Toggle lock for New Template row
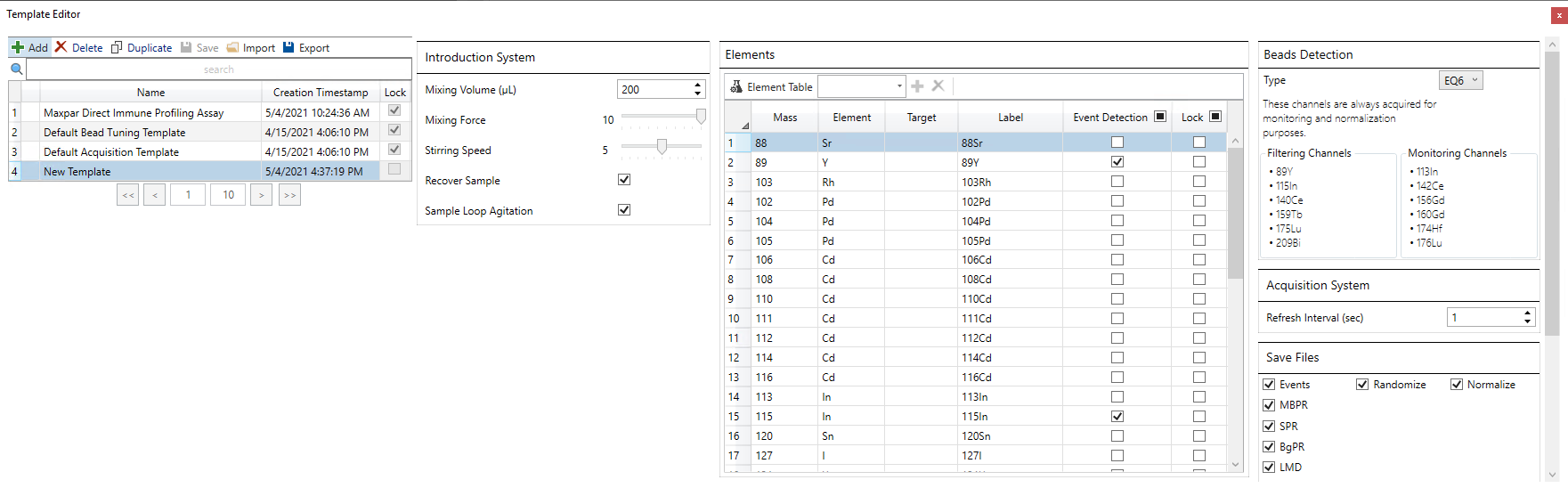 click(394, 169)
